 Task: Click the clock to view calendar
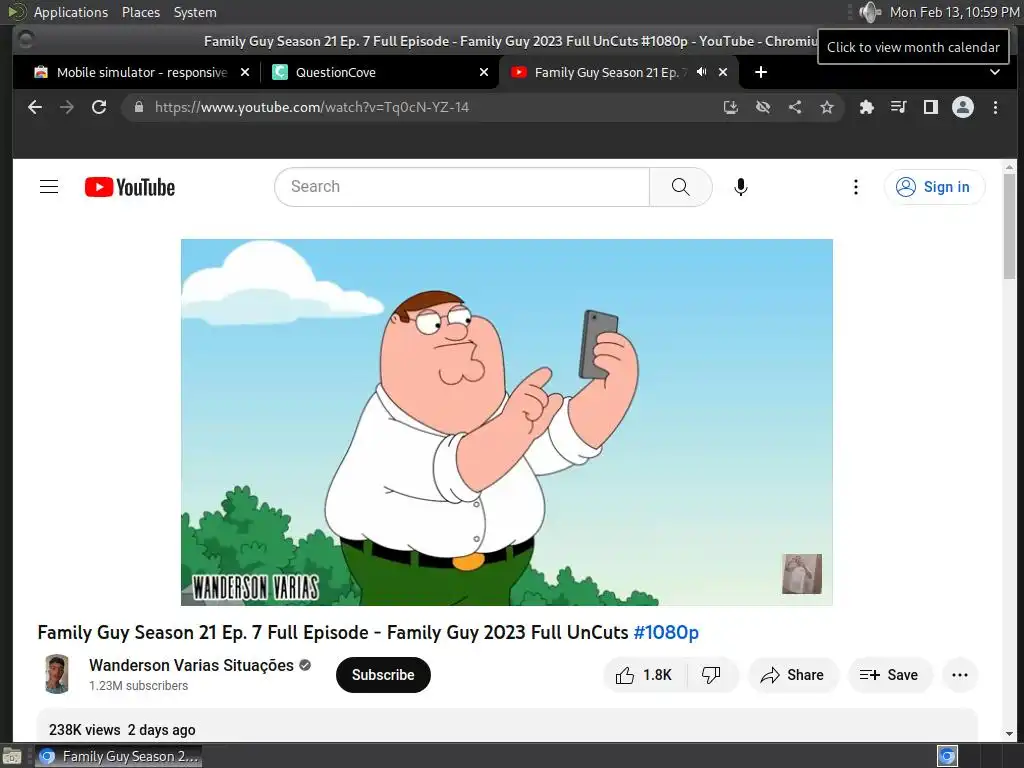(x=954, y=12)
